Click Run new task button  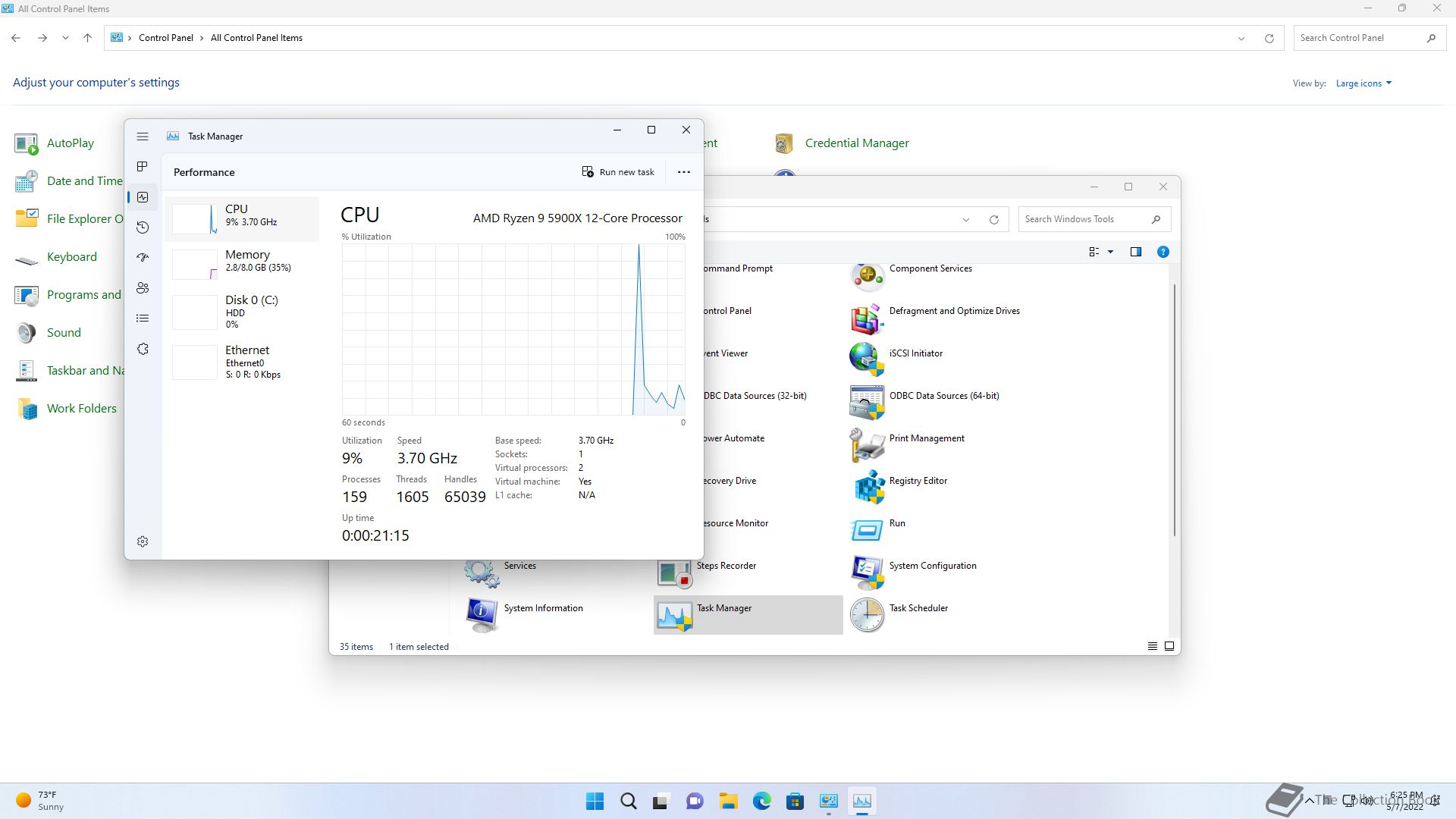point(617,172)
